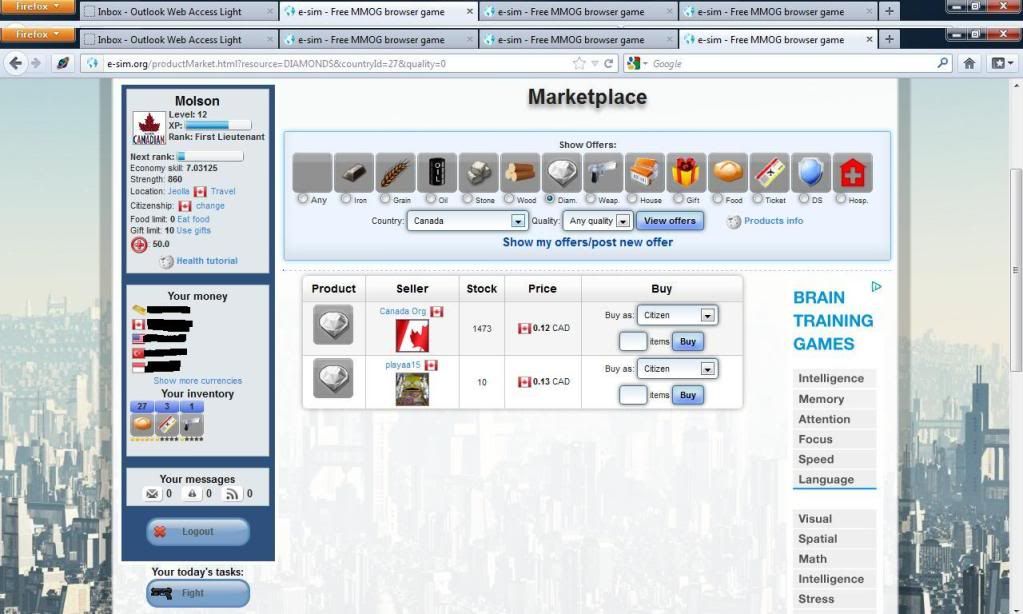This screenshot has height=614, width=1023.
Task: Click the Weapon pistol icon
Action: coord(603,173)
